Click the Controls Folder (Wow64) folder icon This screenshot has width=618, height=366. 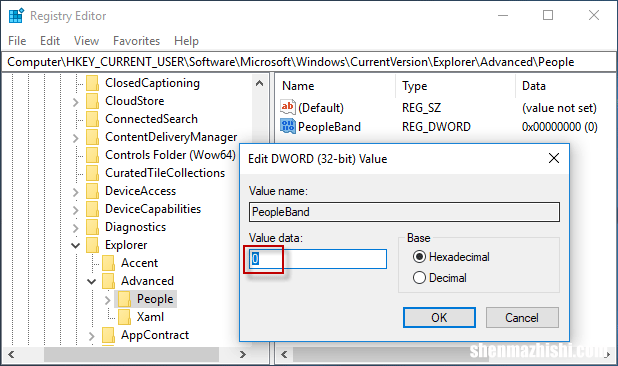point(93,155)
